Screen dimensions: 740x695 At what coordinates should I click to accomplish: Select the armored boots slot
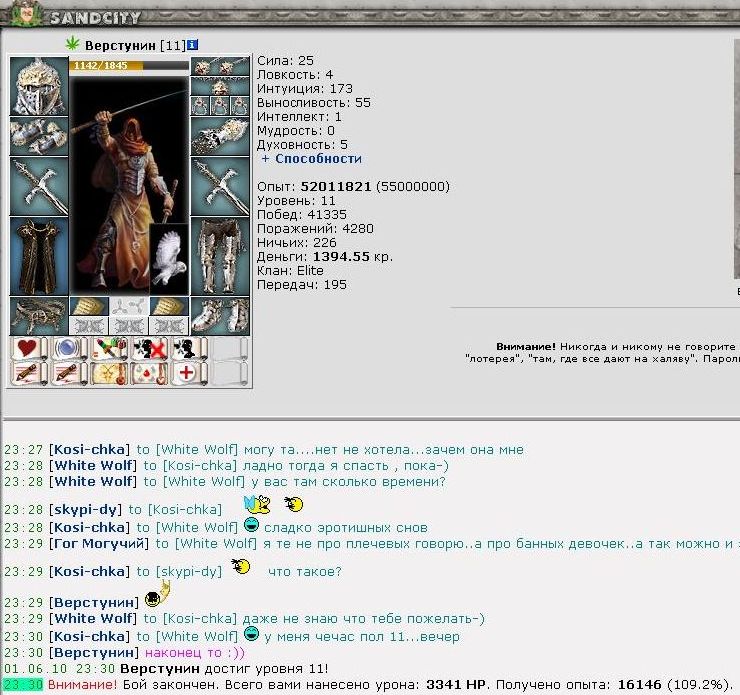(x=220, y=316)
